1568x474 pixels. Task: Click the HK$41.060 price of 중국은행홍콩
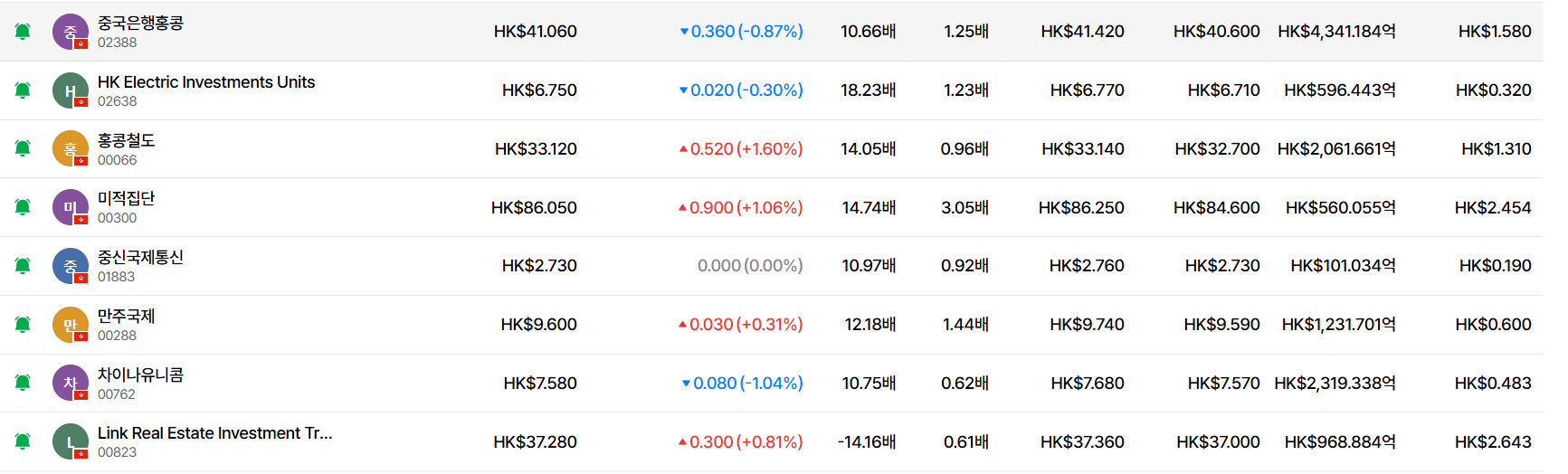coord(535,32)
